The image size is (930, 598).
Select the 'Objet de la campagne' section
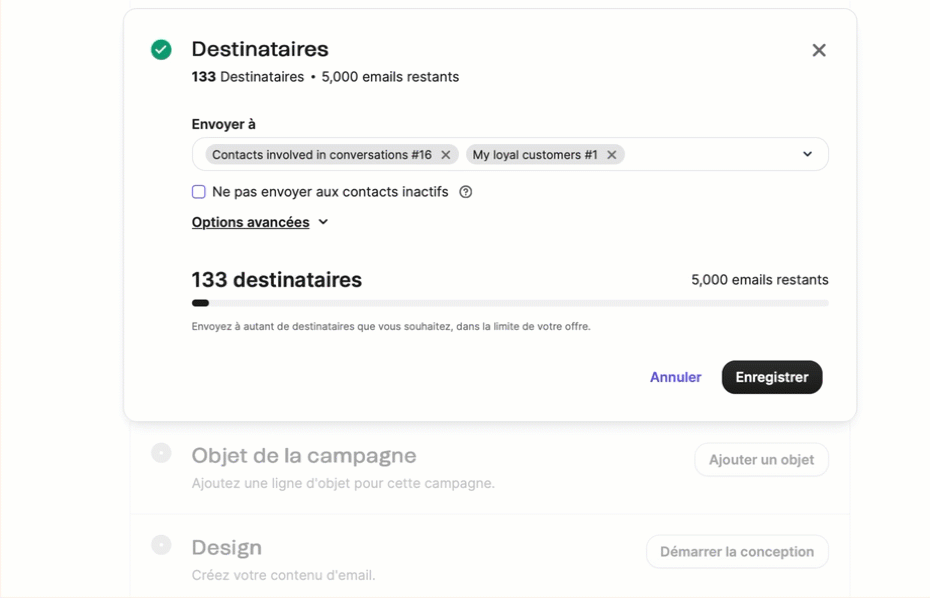coord(304,455)
